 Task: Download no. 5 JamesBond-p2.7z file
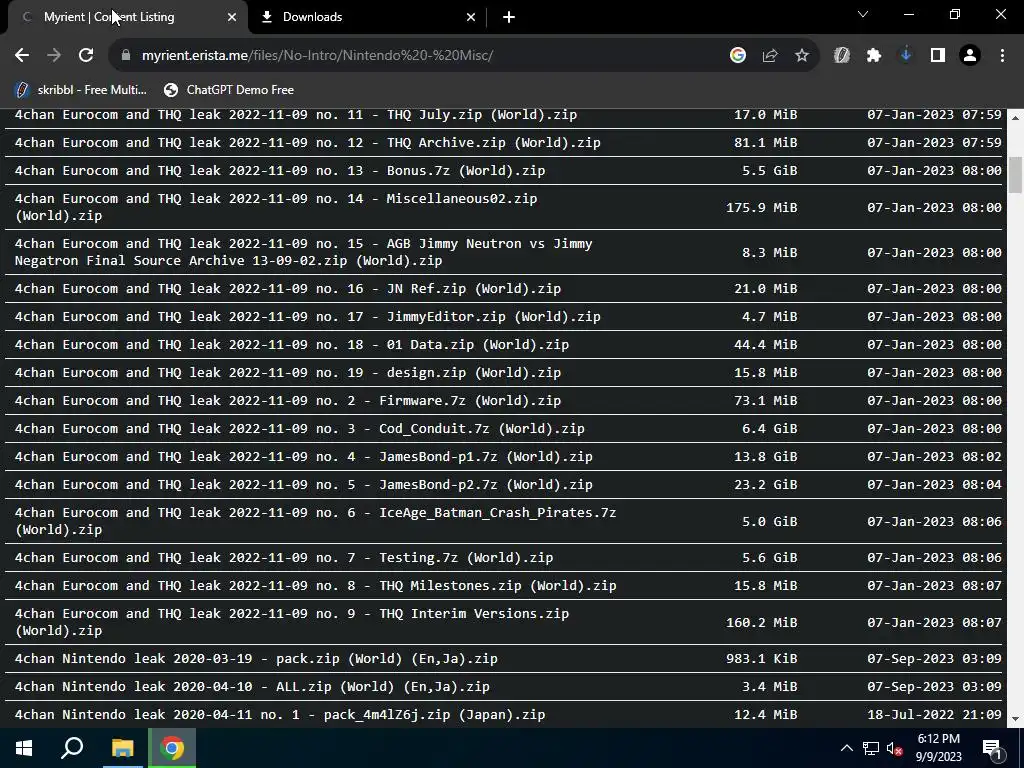[x=304, y=485]
